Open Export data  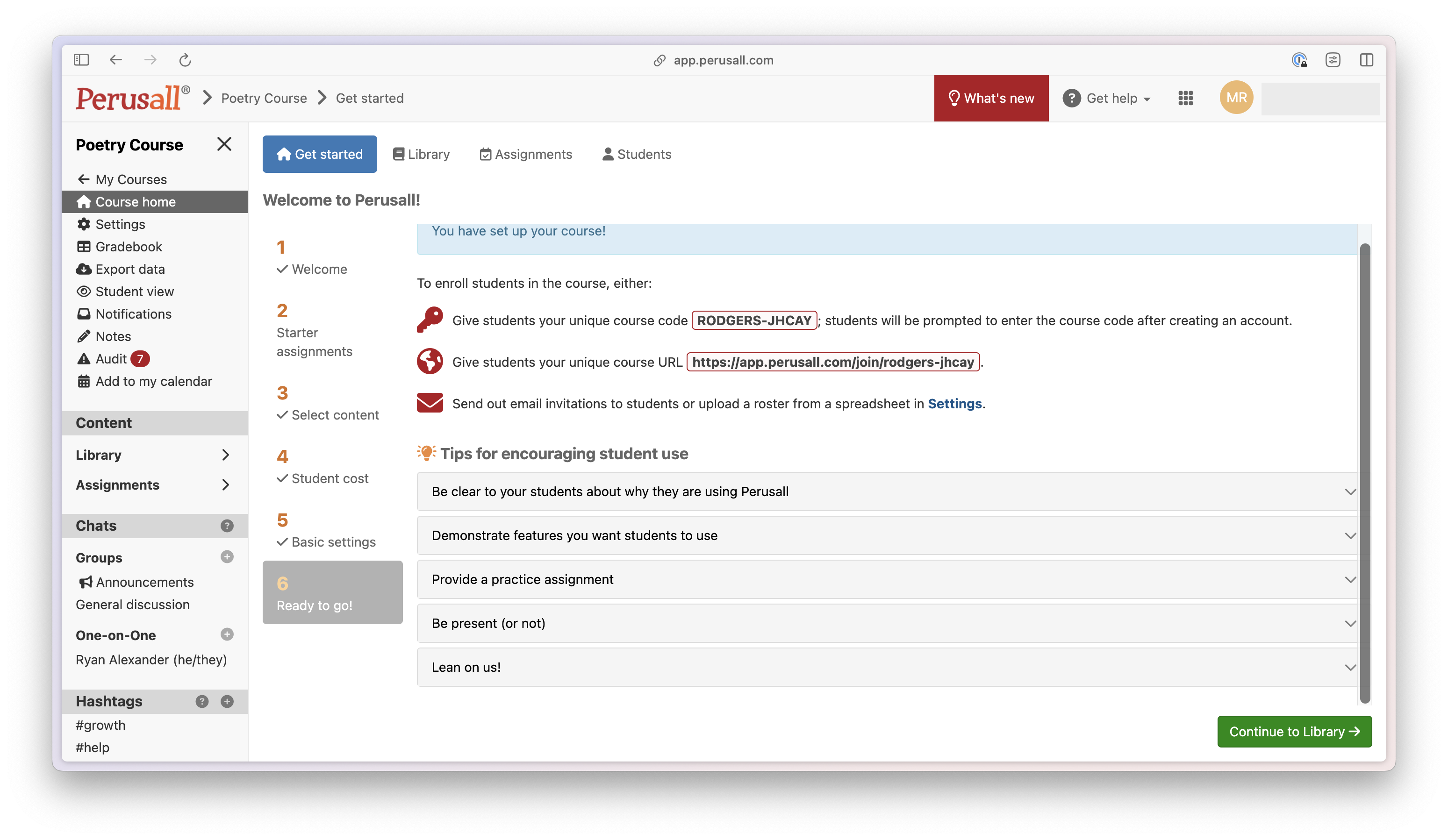point(155,269)
